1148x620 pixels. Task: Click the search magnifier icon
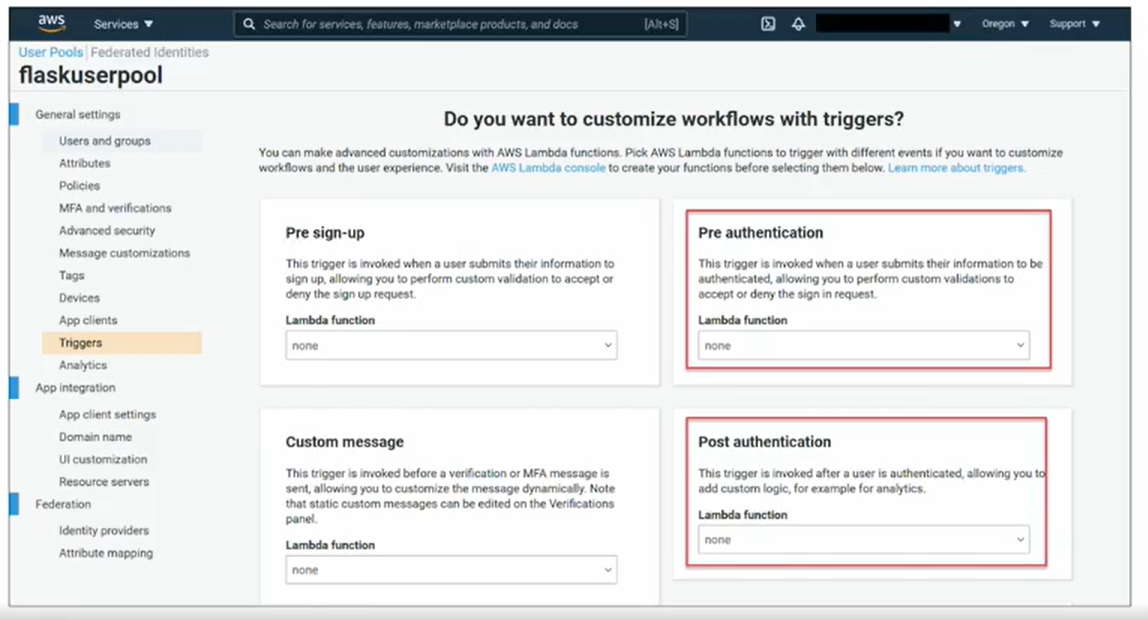point(249,24)
